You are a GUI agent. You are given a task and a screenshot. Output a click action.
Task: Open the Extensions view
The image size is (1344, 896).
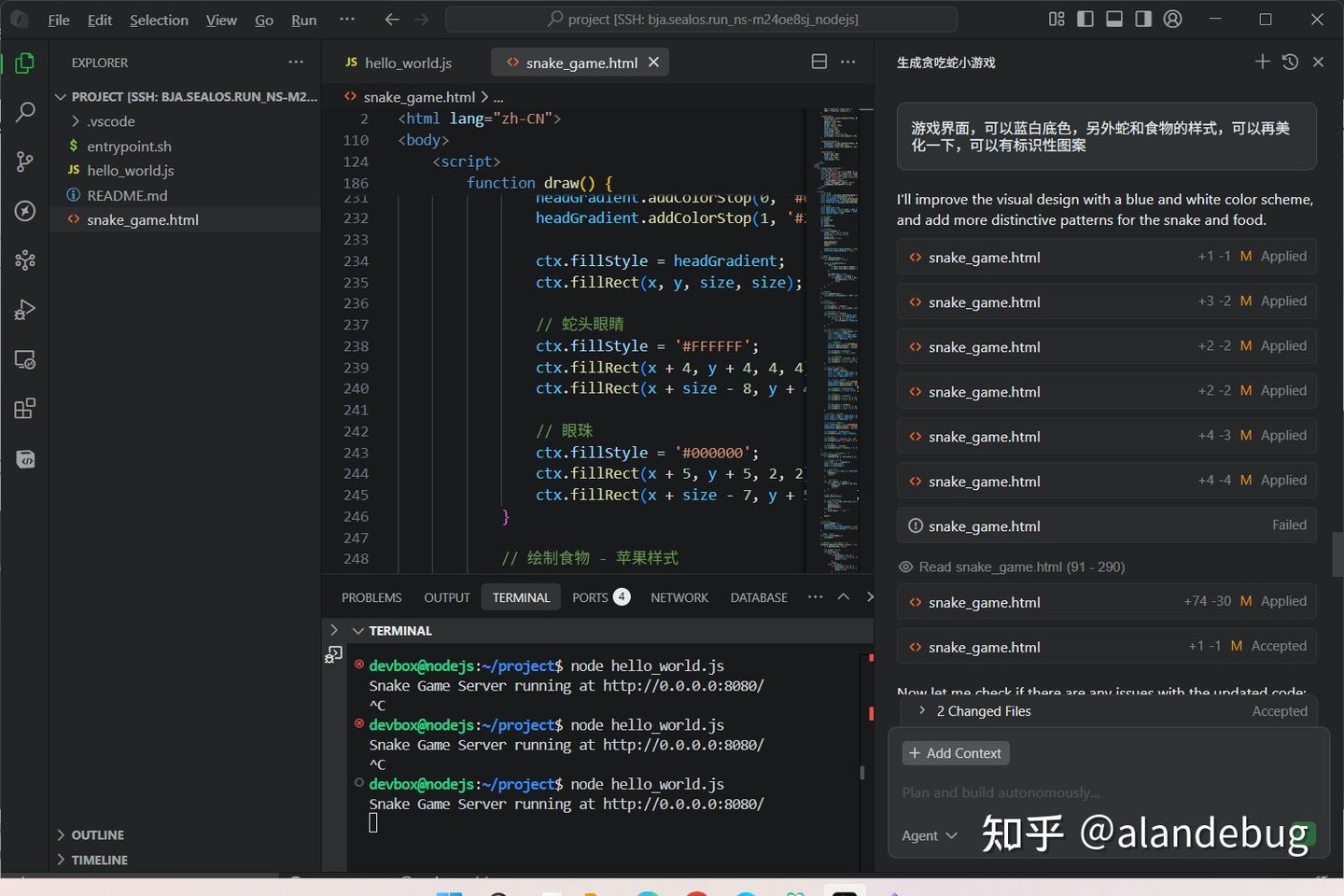point(24,408)
